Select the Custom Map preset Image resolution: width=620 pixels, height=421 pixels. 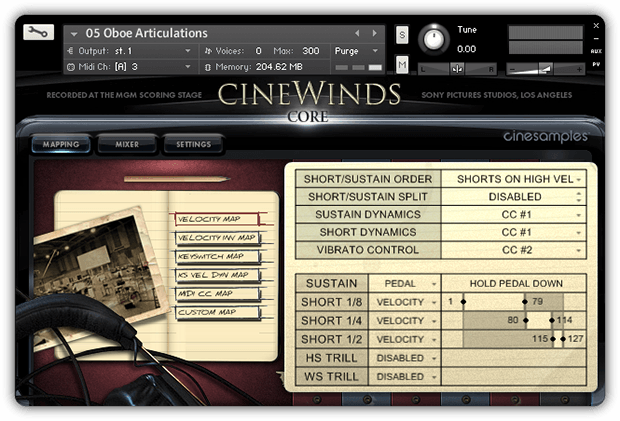217,312
